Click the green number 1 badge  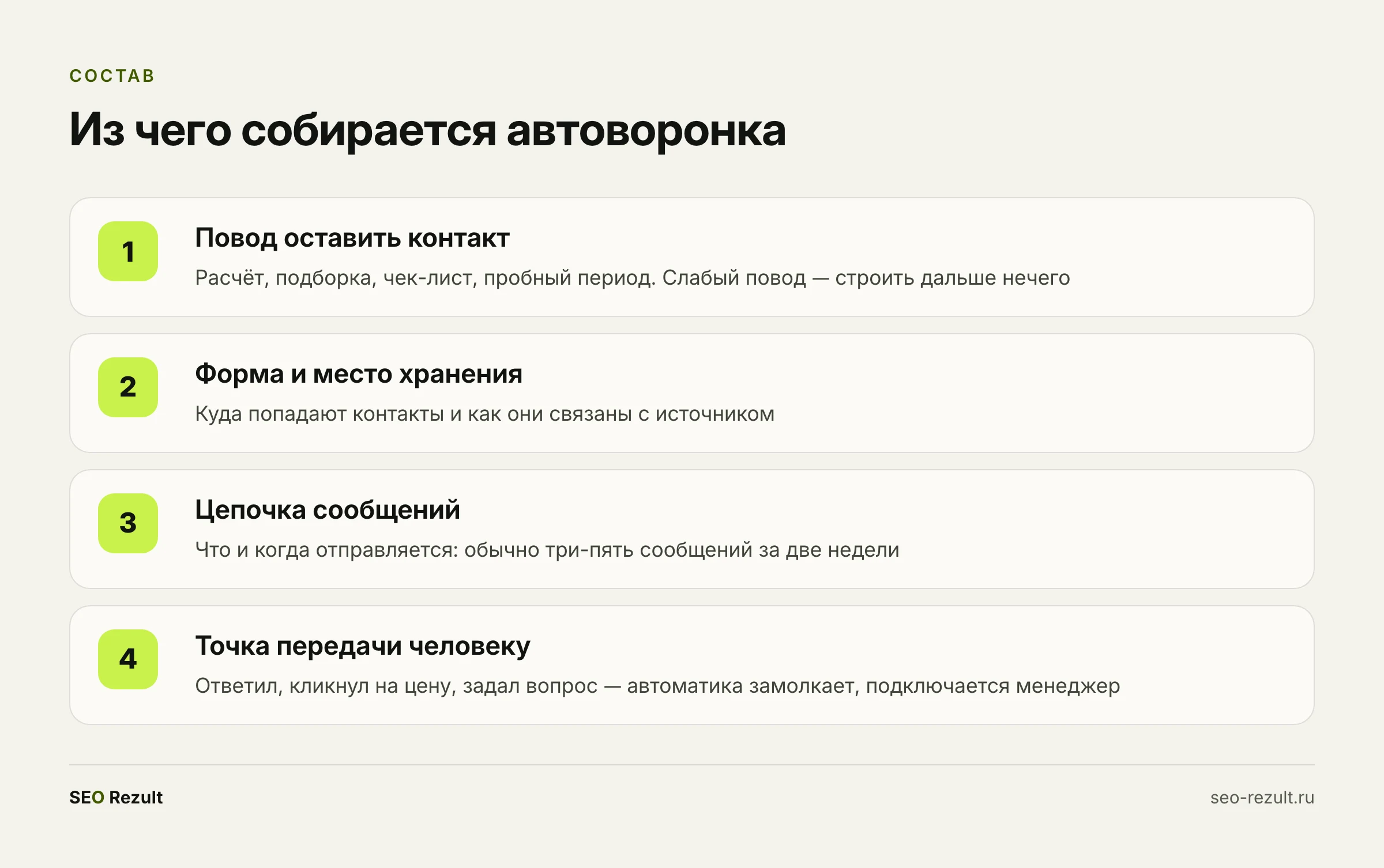click(128, 251)
